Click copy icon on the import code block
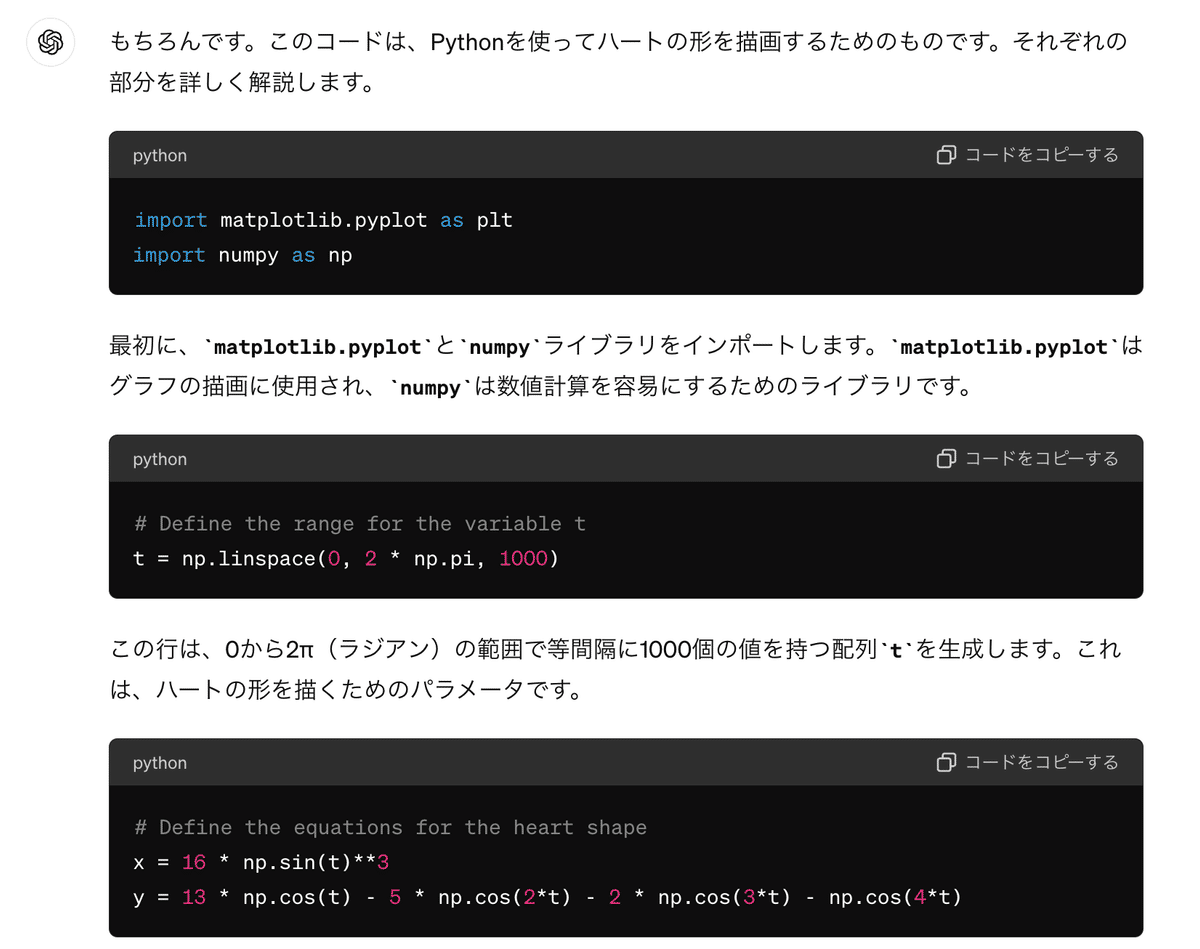 point(946,155)
